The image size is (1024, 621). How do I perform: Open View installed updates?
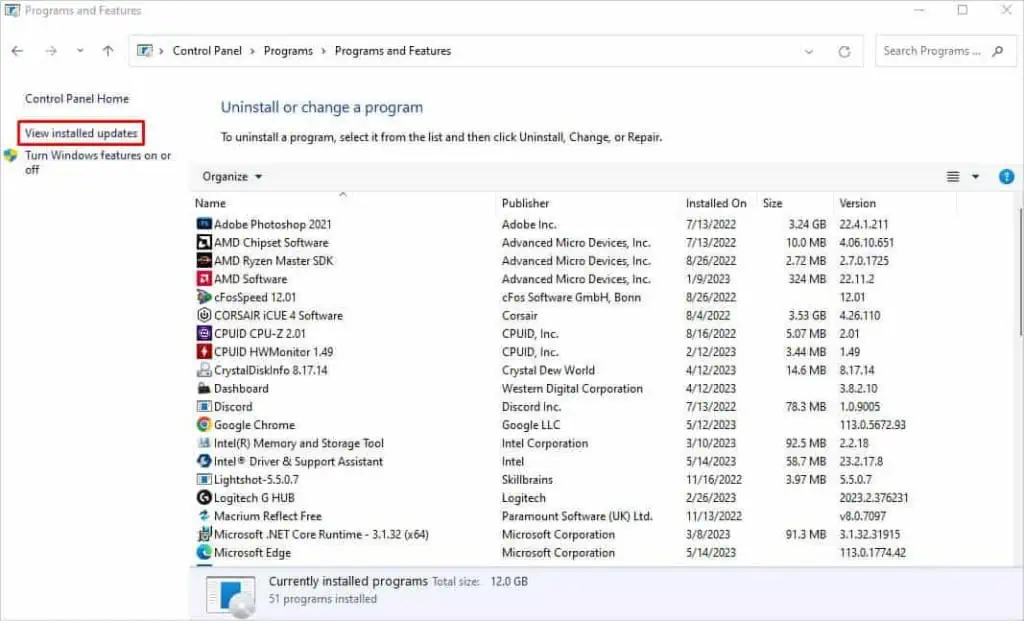click(81, 132)
